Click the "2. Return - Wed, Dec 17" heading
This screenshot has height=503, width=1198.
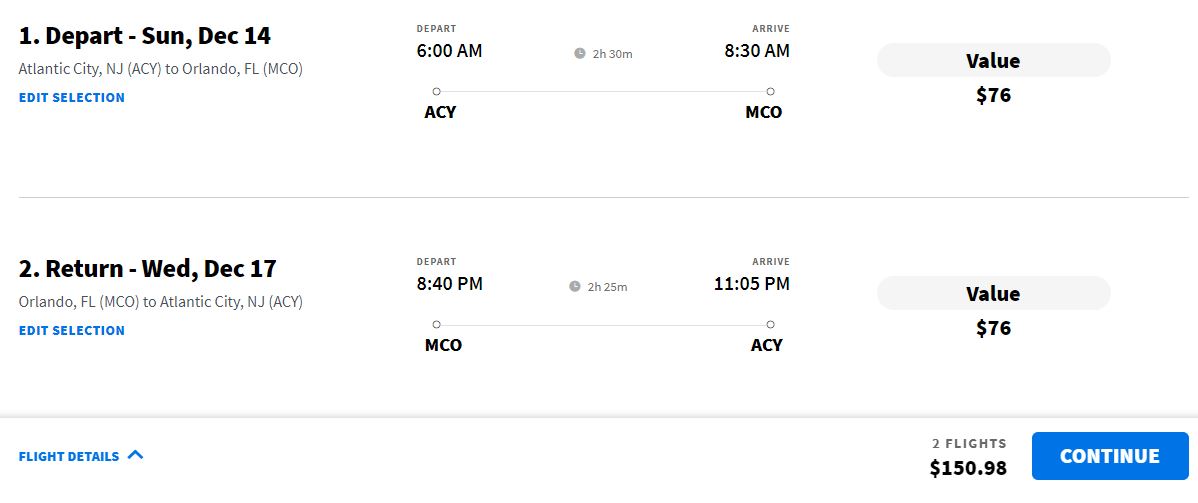click(148, 269)
